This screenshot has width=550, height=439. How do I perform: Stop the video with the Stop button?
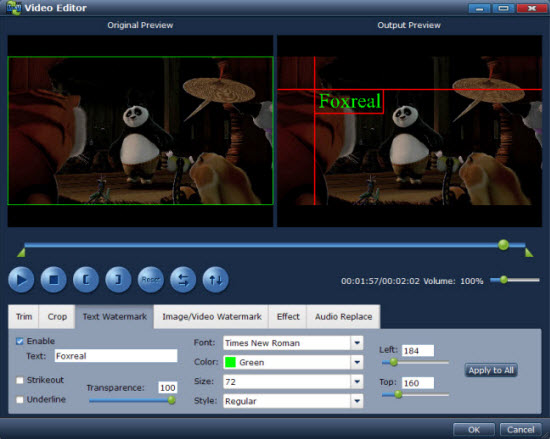[x=53, y=279]
